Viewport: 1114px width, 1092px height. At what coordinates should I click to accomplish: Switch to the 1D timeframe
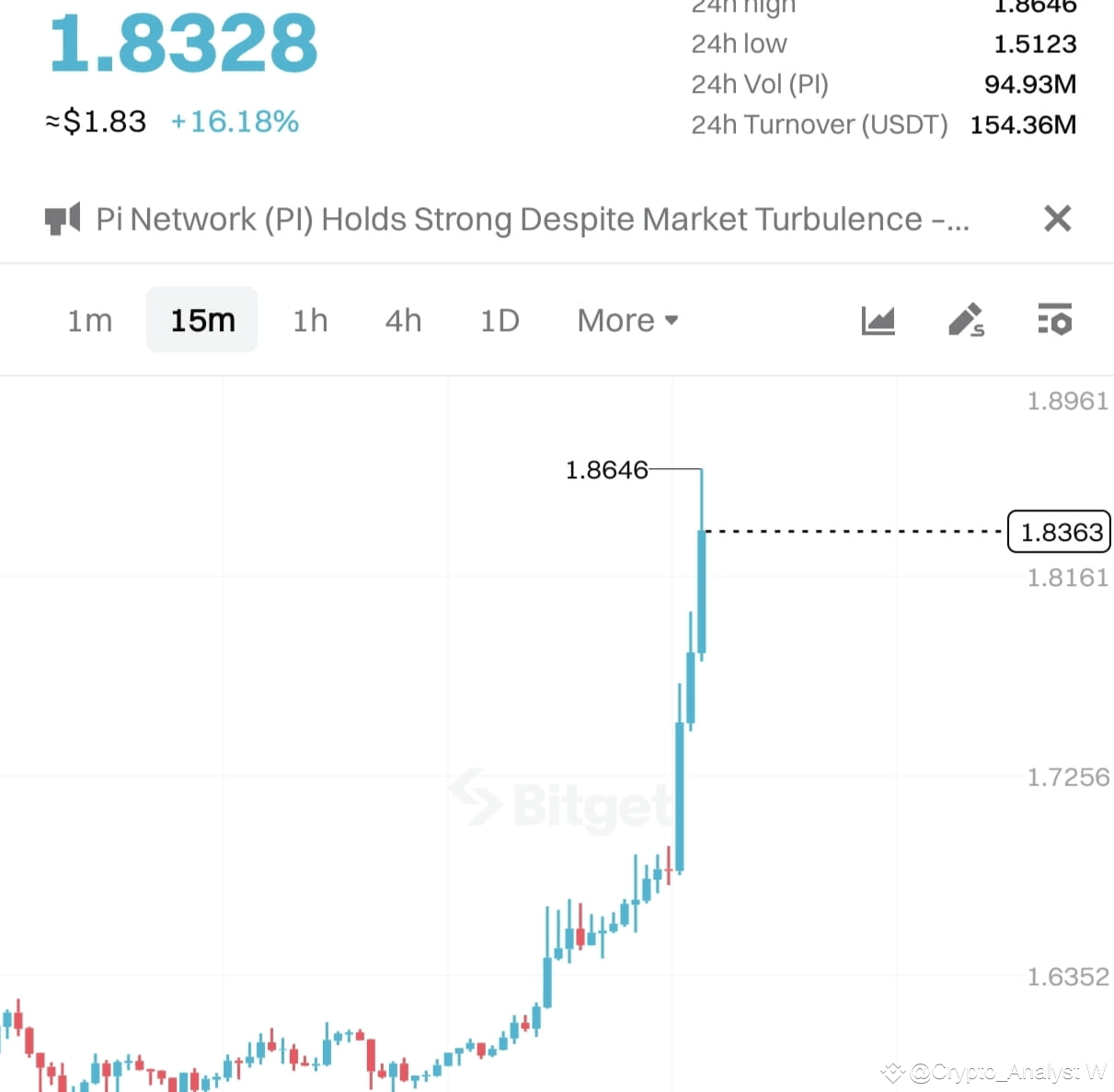coord(500,320)
